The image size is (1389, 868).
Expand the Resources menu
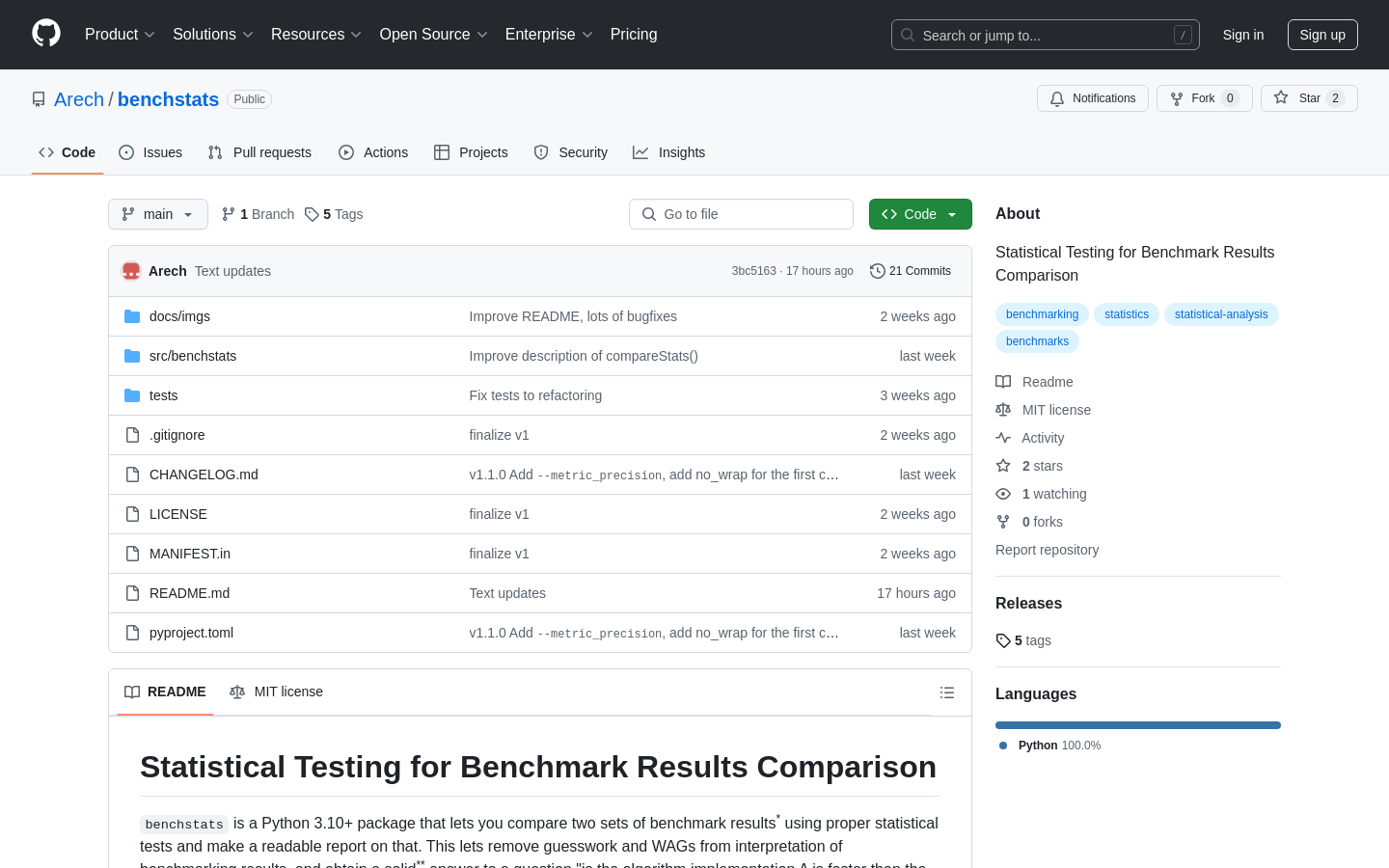pos(316,35)
